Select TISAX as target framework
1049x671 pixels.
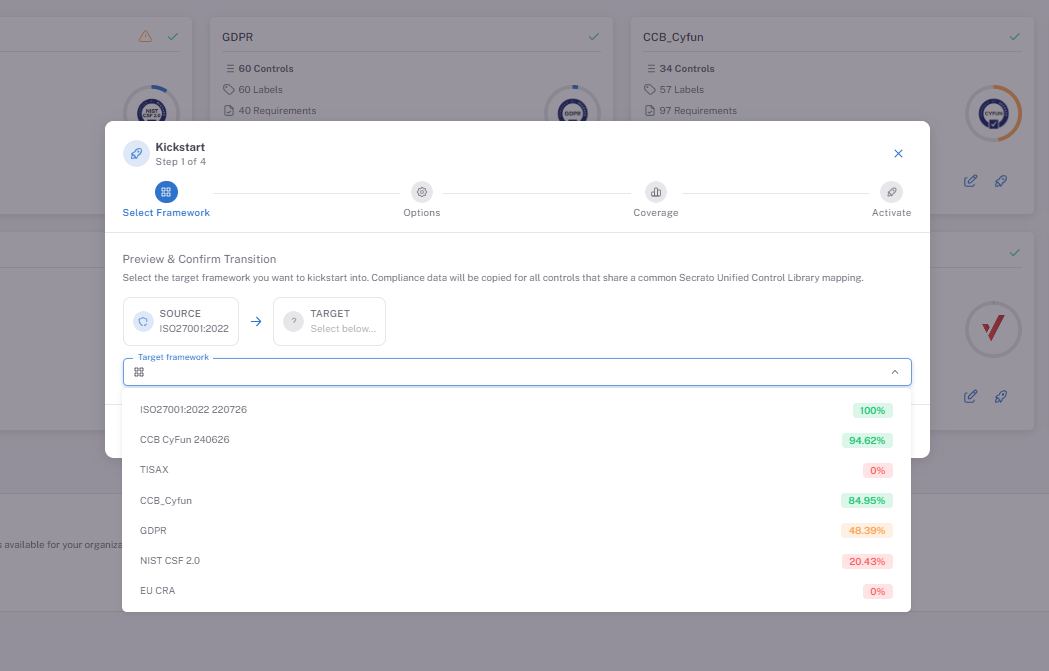pyautogui.click(x=516, y=470)
